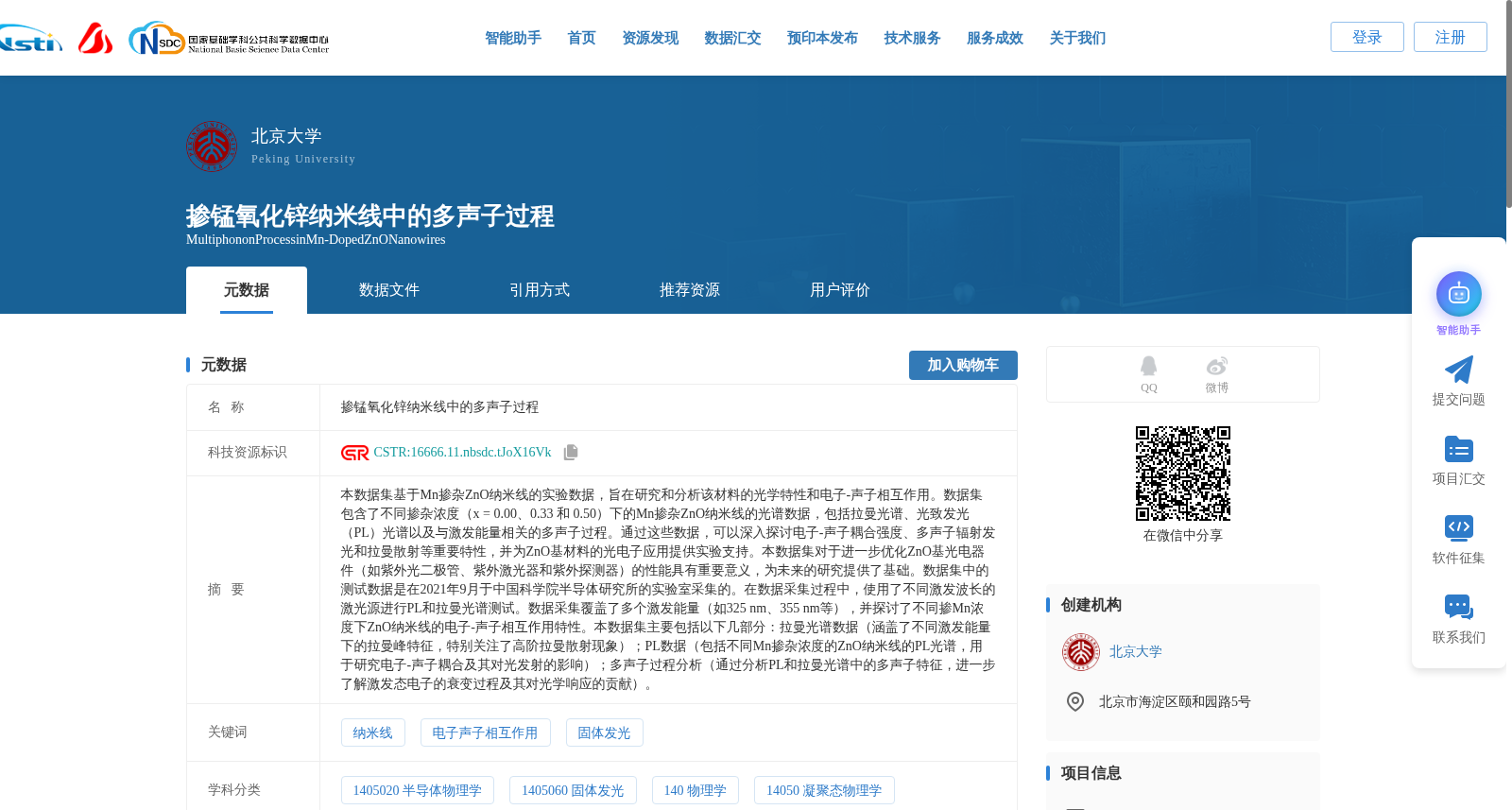
Task: Click the 加入购物车 button
Action: tap(963, 365)
